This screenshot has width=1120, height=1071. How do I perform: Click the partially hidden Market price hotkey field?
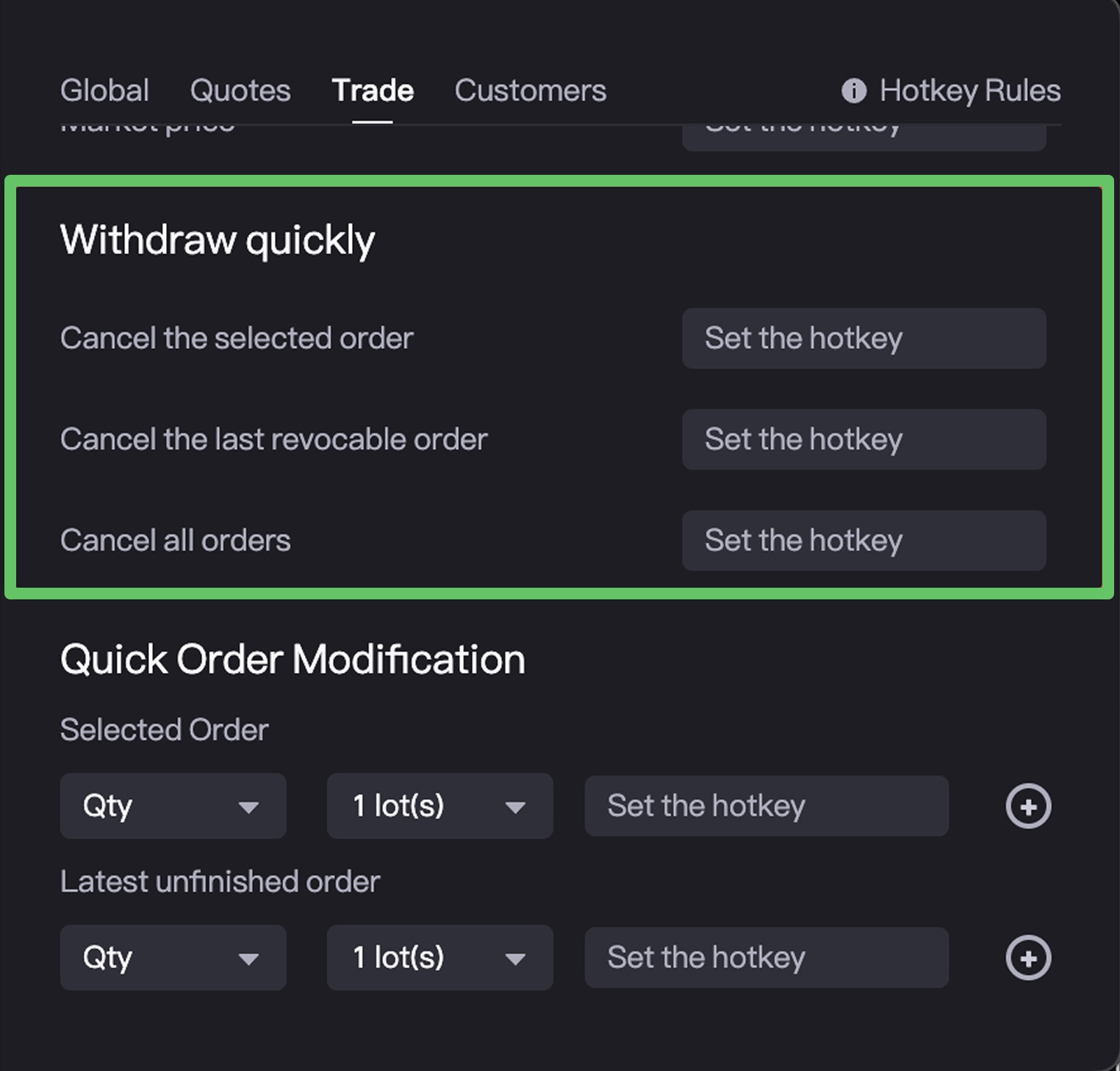[864, 138]
